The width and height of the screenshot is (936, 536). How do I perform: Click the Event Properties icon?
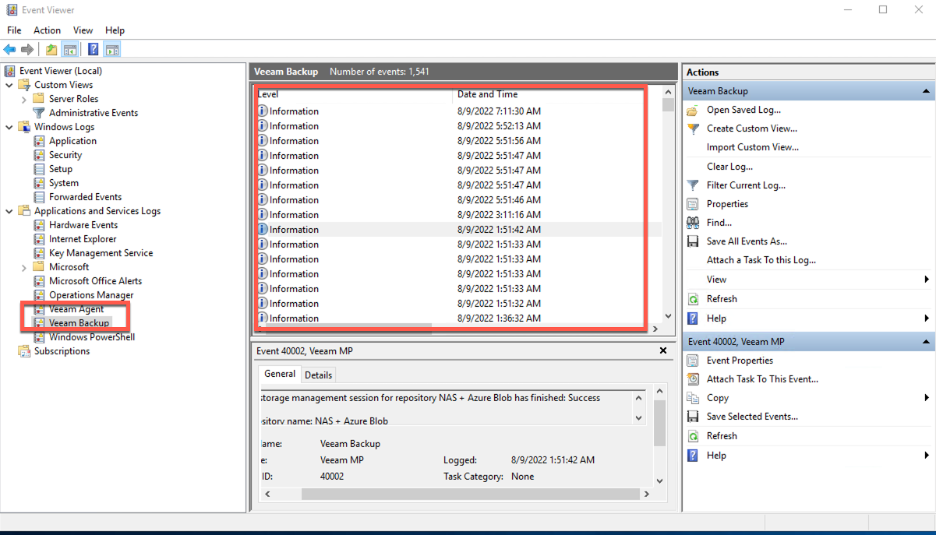click(693, 361)
